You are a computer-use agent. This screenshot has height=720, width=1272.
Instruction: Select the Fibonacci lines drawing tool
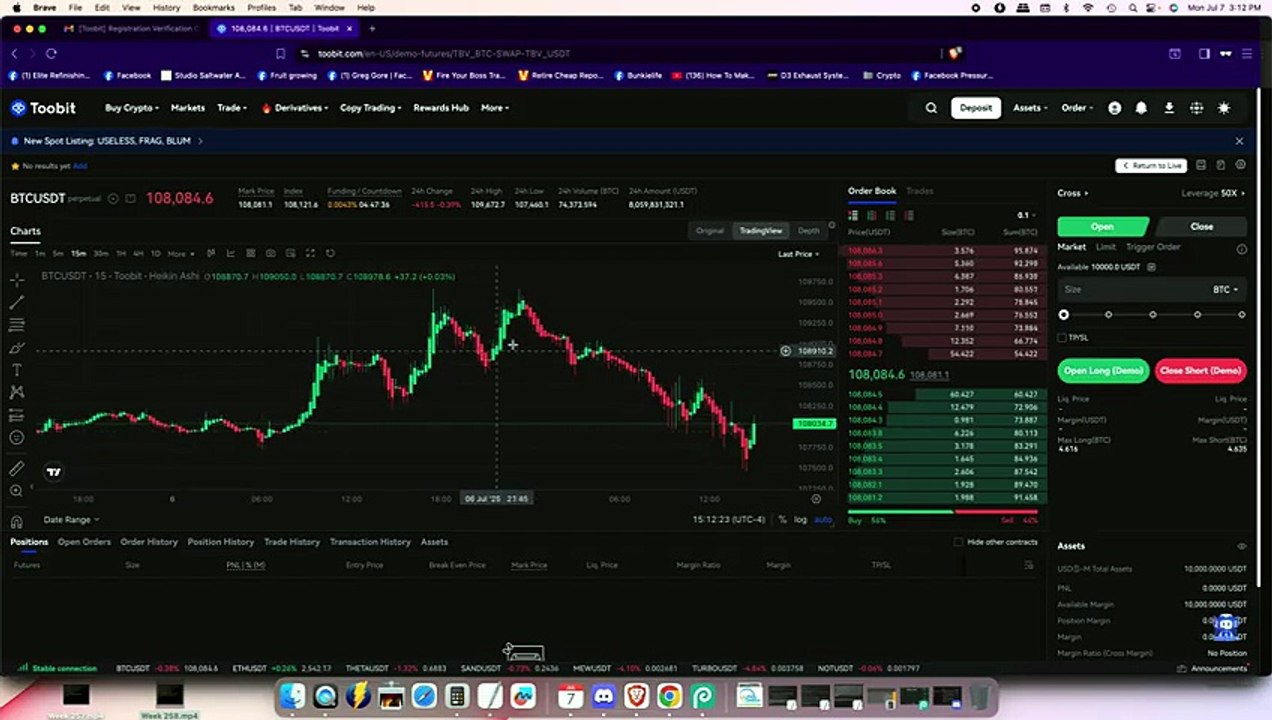point(16,325)
